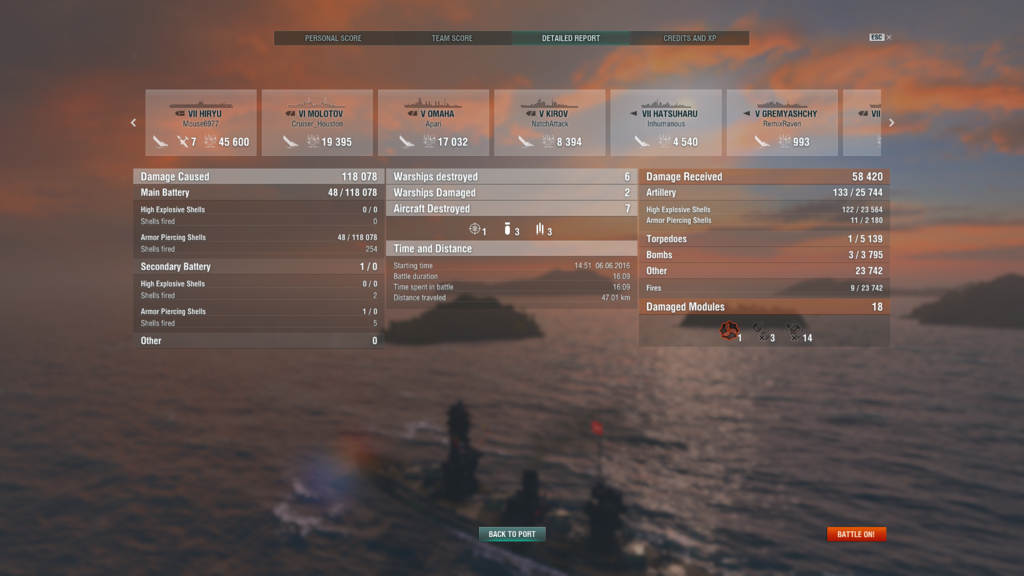This screenshot has height=576, width=1024.
Task: Click the red destroyed modules icon
Action: [x=729, y=330]
